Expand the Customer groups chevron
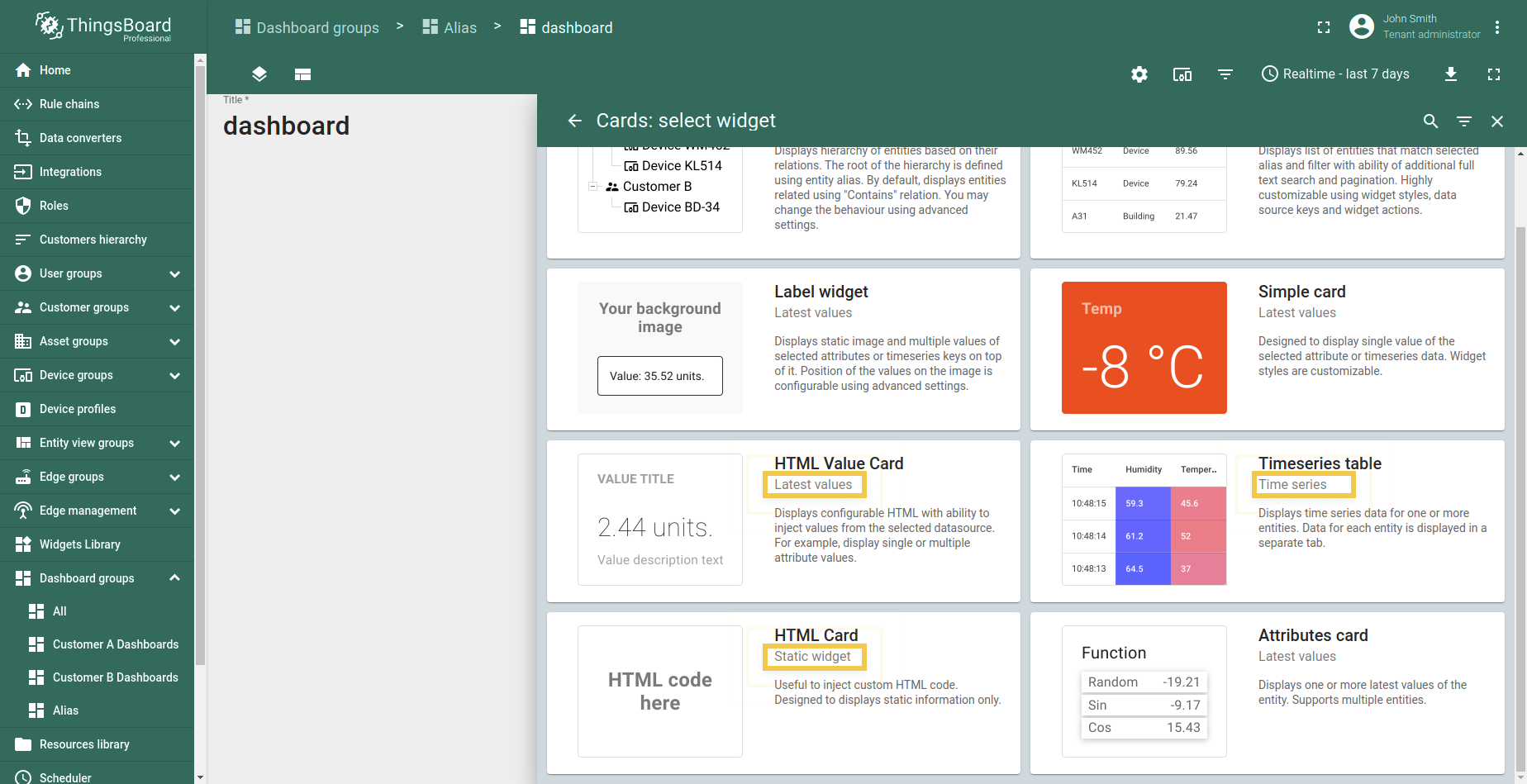Viewport: 1527px width, 784px height. coord(174,307)
